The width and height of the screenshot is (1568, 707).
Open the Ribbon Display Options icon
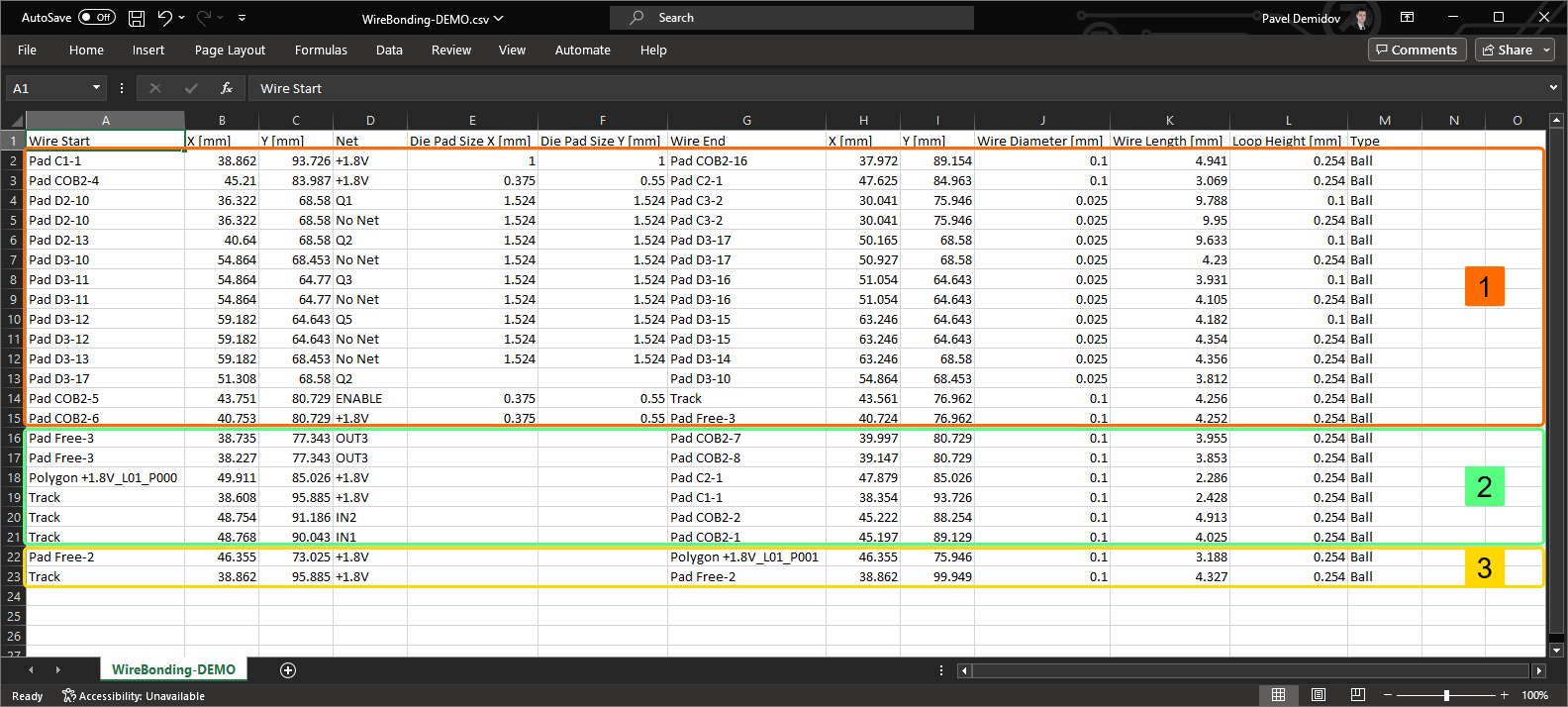[x=1407, y=18]
